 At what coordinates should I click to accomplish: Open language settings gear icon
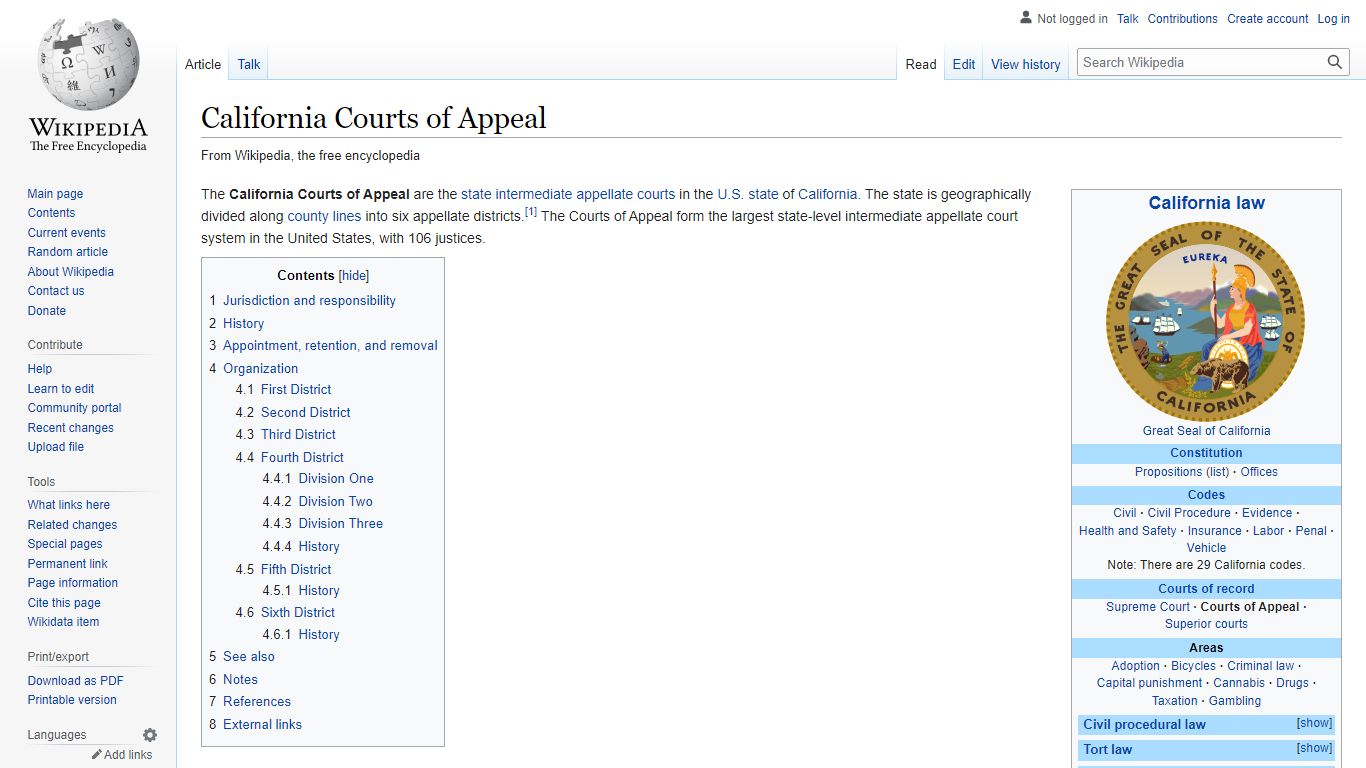[150, 735]
